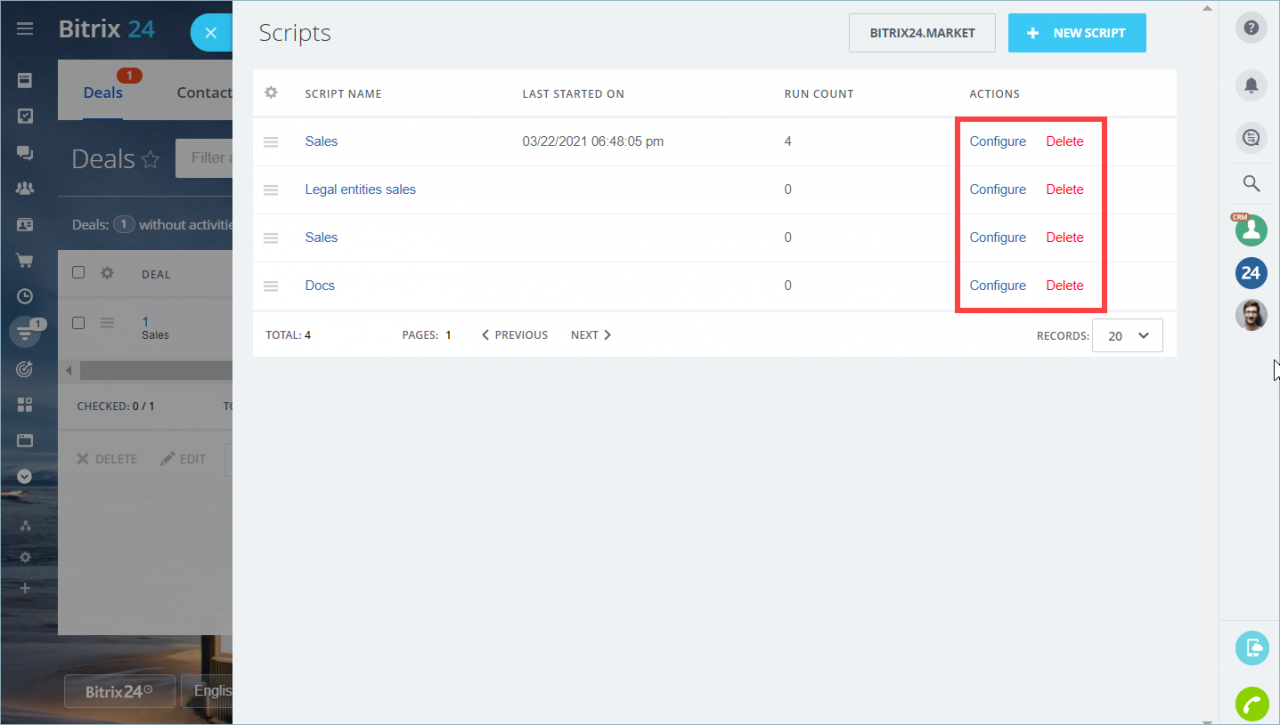Configure Sales script with run count 4
The width and height of the screenshot is (1280, 725).
998,142
